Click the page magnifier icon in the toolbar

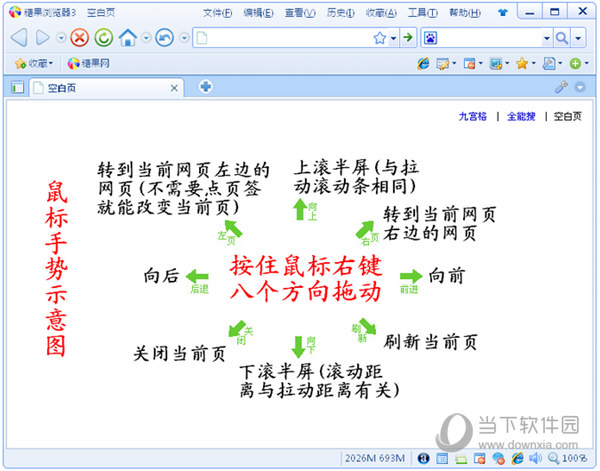pyautogui.click(x=549, y=64)
